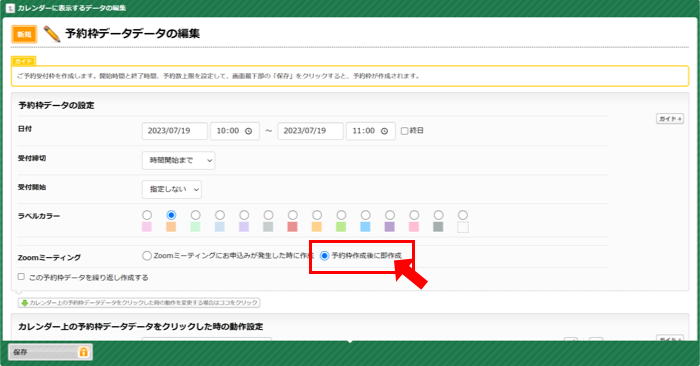Click the clock icon in 10:00 field

[x=249, y=131]
